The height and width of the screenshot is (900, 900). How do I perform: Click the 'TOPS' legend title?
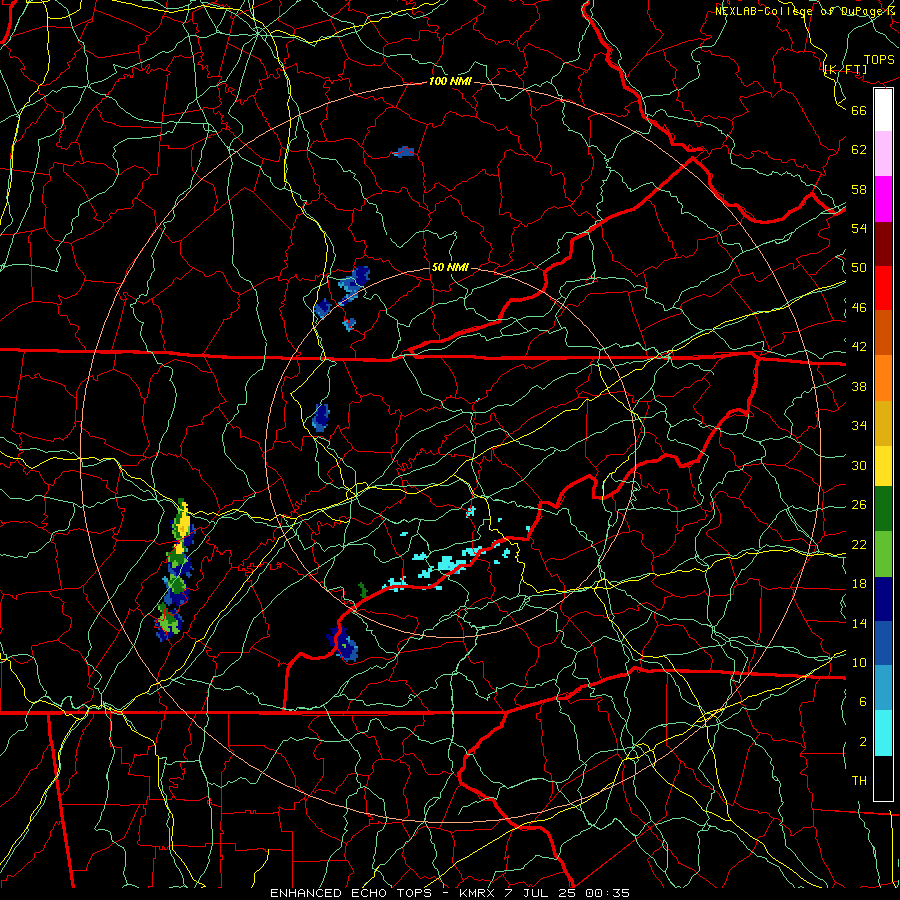tap(879, 59)
